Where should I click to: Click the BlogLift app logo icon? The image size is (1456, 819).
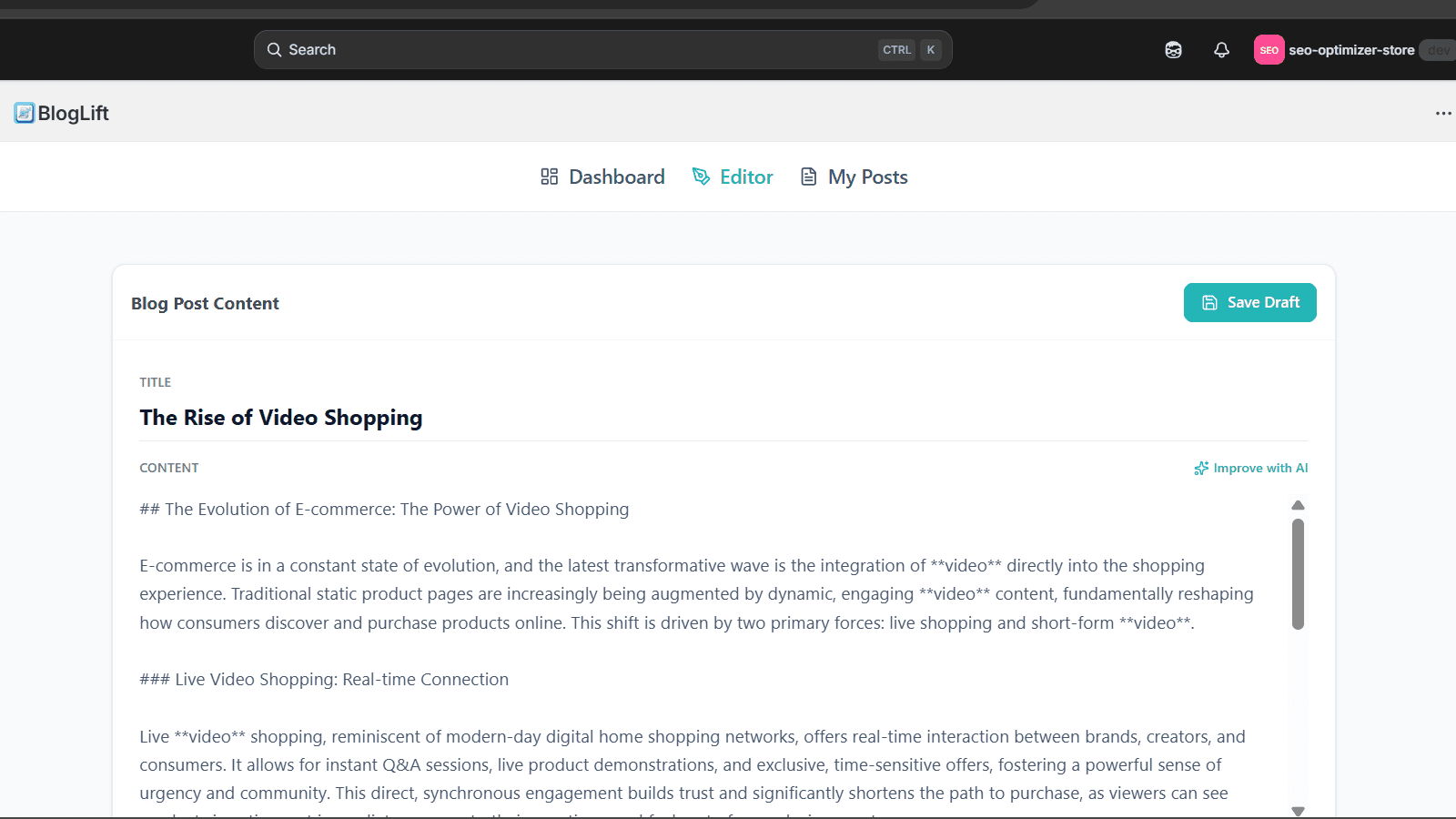pos(25,113)
